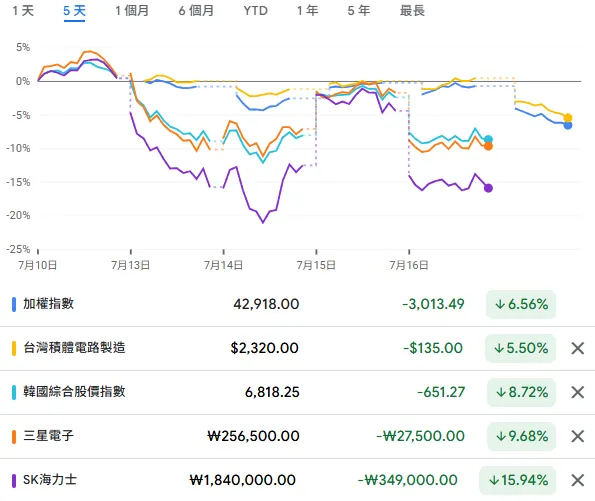The height and width of the screenshot is (501, 595).
Task: Remove 韓國綜合股價指數 from comparison
Action: (x=578, y=392)
